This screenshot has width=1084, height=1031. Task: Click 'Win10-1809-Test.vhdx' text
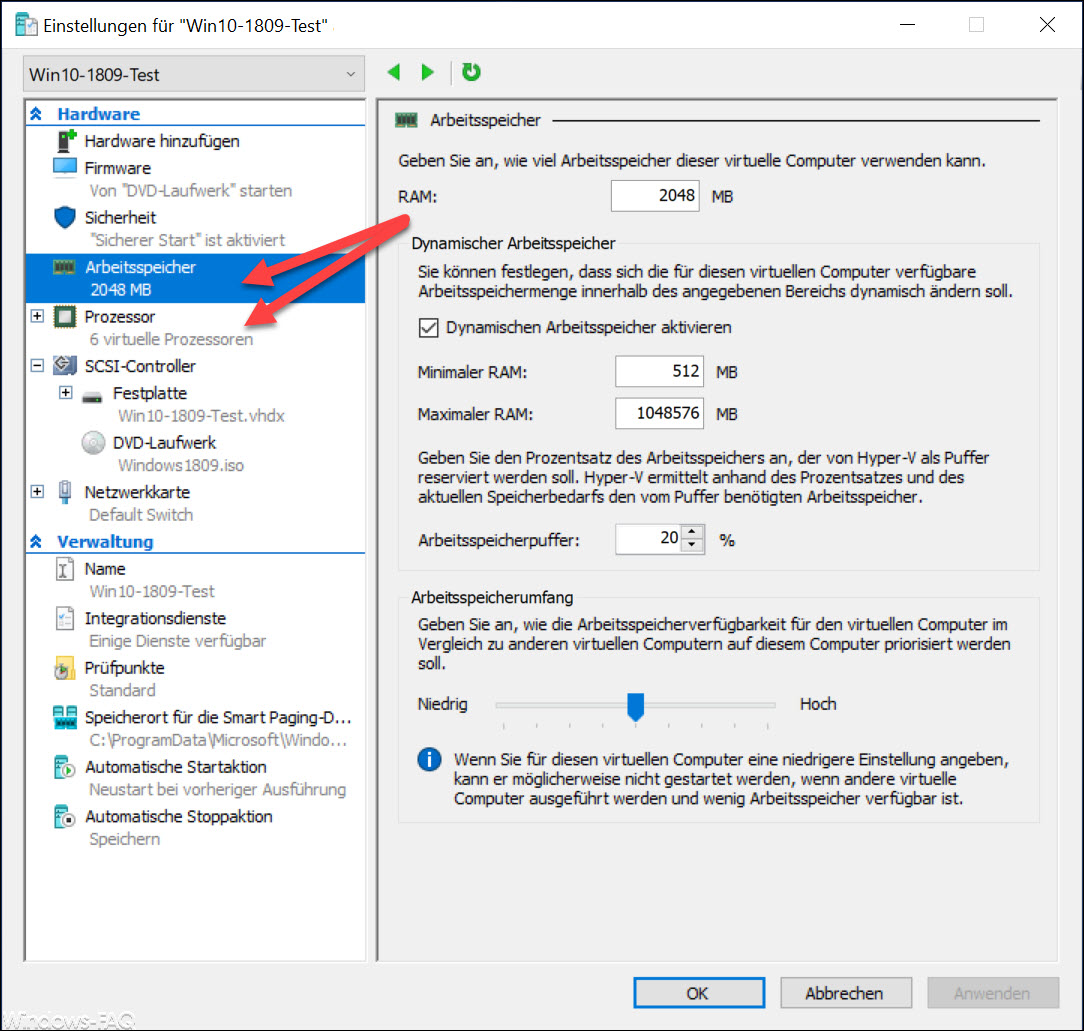coord(201,416)
